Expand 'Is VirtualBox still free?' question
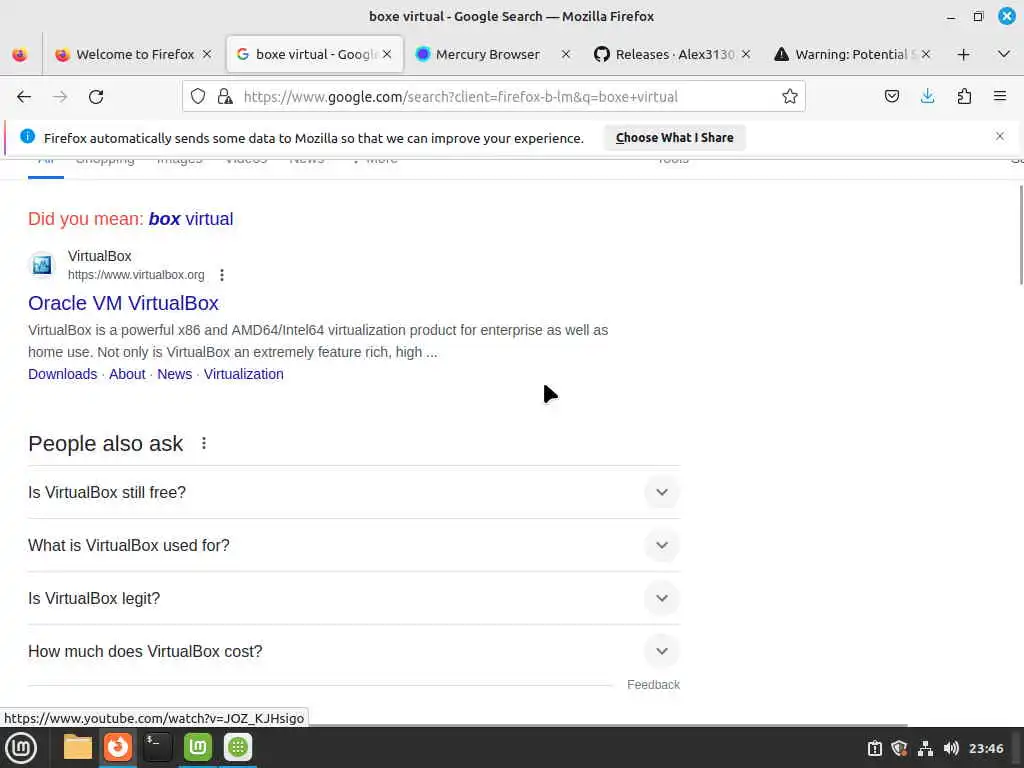 tap(354, 492)
